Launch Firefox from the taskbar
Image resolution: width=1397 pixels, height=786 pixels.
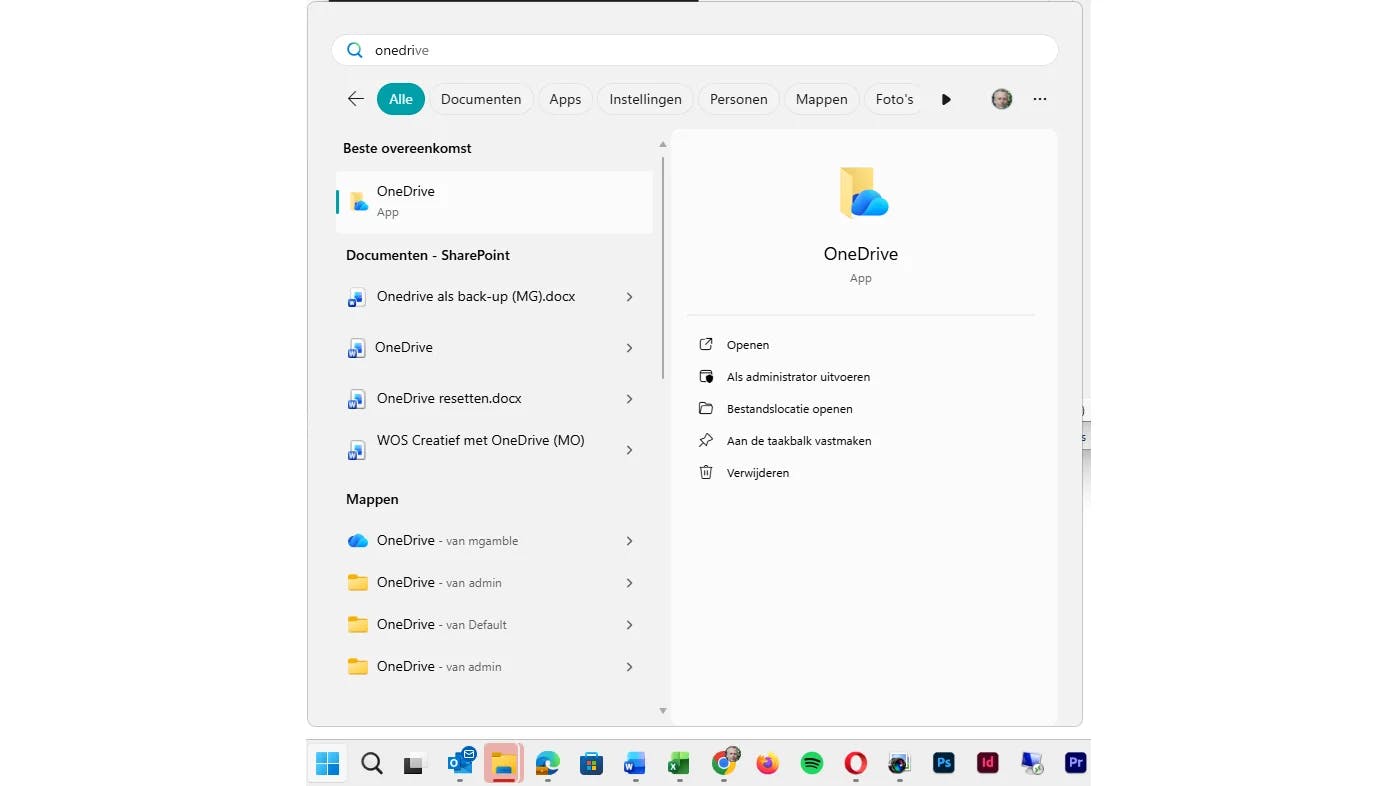(767, 763)
